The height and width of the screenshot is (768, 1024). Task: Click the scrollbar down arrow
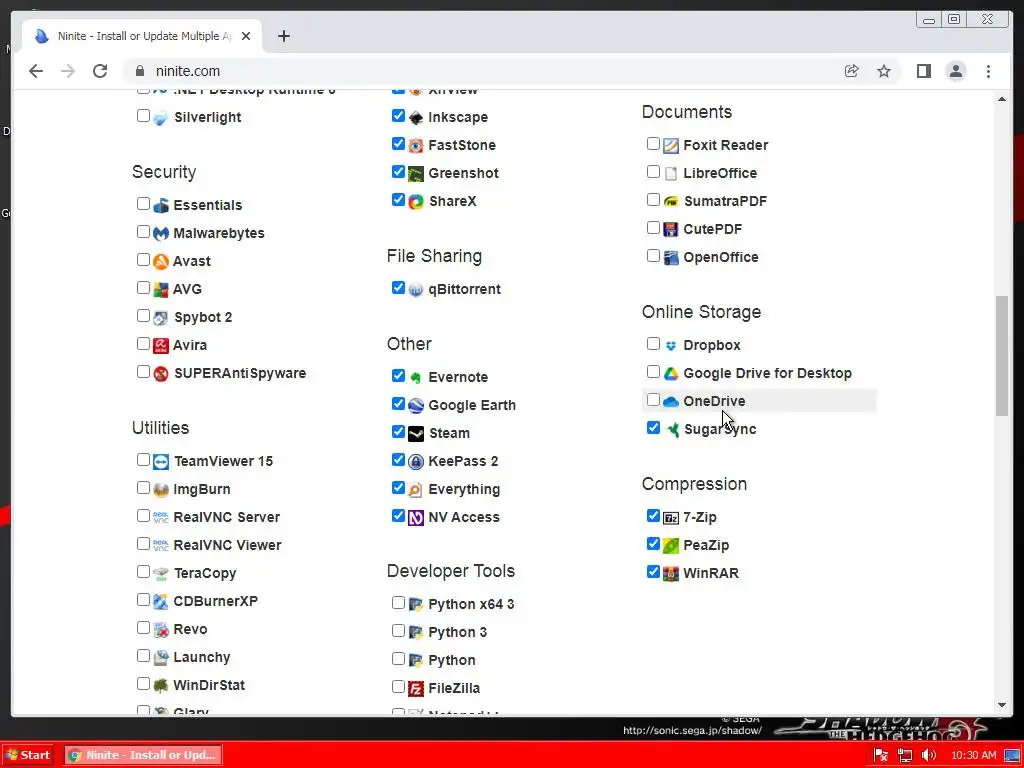click(1002, 705)
